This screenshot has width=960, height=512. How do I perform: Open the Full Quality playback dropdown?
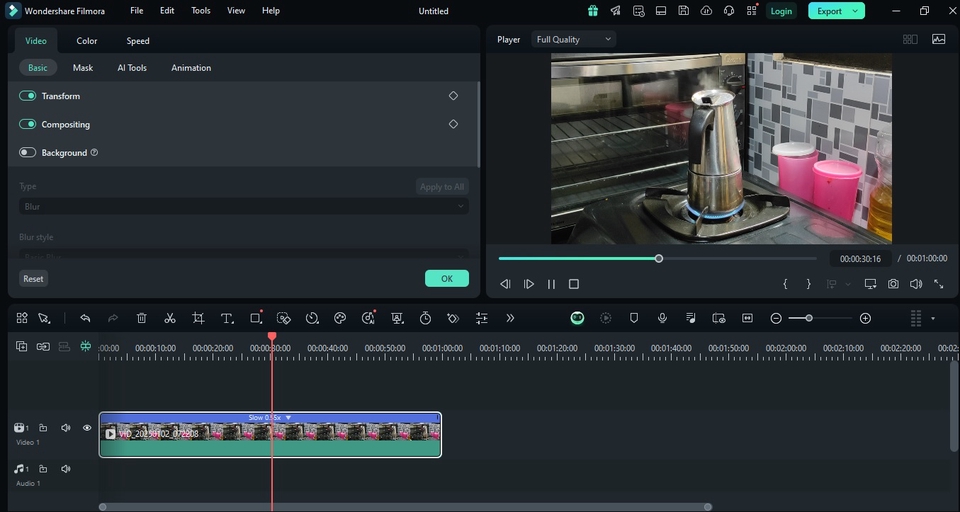(573, 40)
